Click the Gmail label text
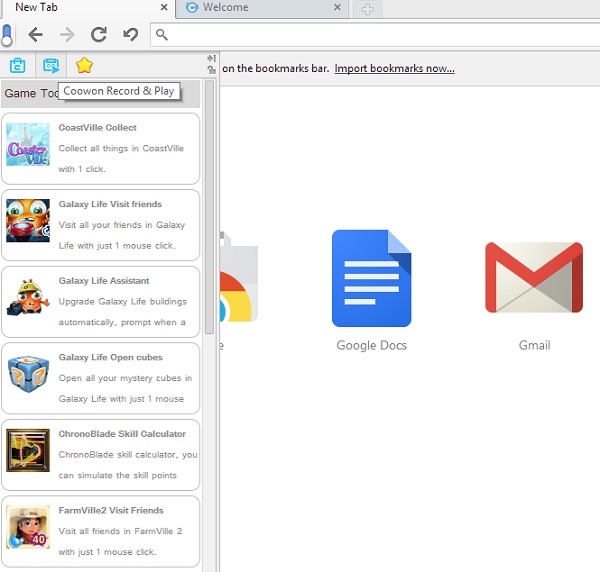 click(534, 345)
